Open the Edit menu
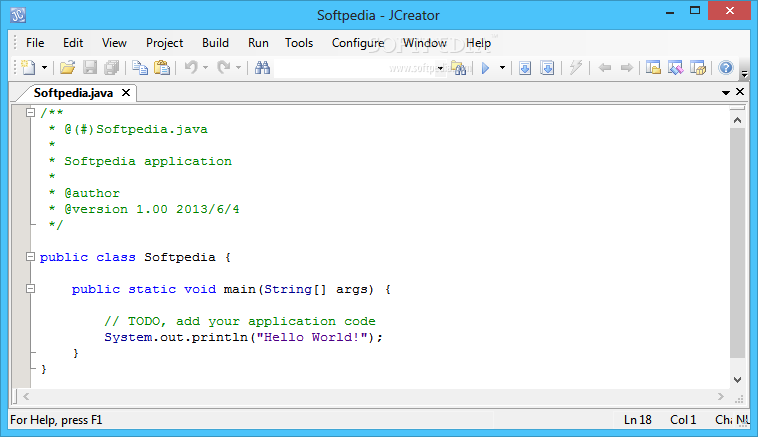758x437 pixels. (73, 43)
